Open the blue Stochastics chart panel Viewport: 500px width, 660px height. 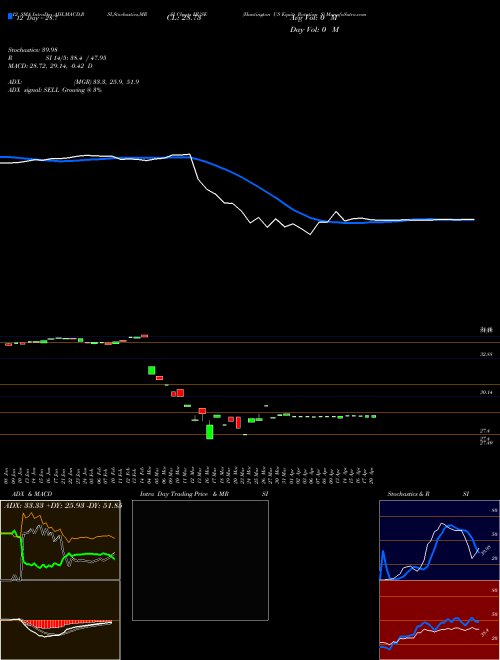[439, 540]
